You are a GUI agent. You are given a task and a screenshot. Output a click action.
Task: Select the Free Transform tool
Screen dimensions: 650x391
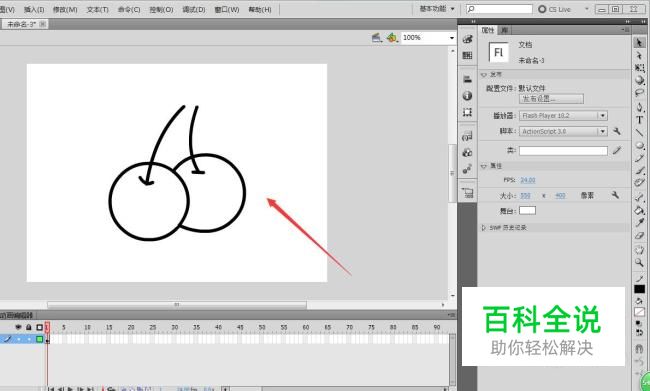pos(639,68)
